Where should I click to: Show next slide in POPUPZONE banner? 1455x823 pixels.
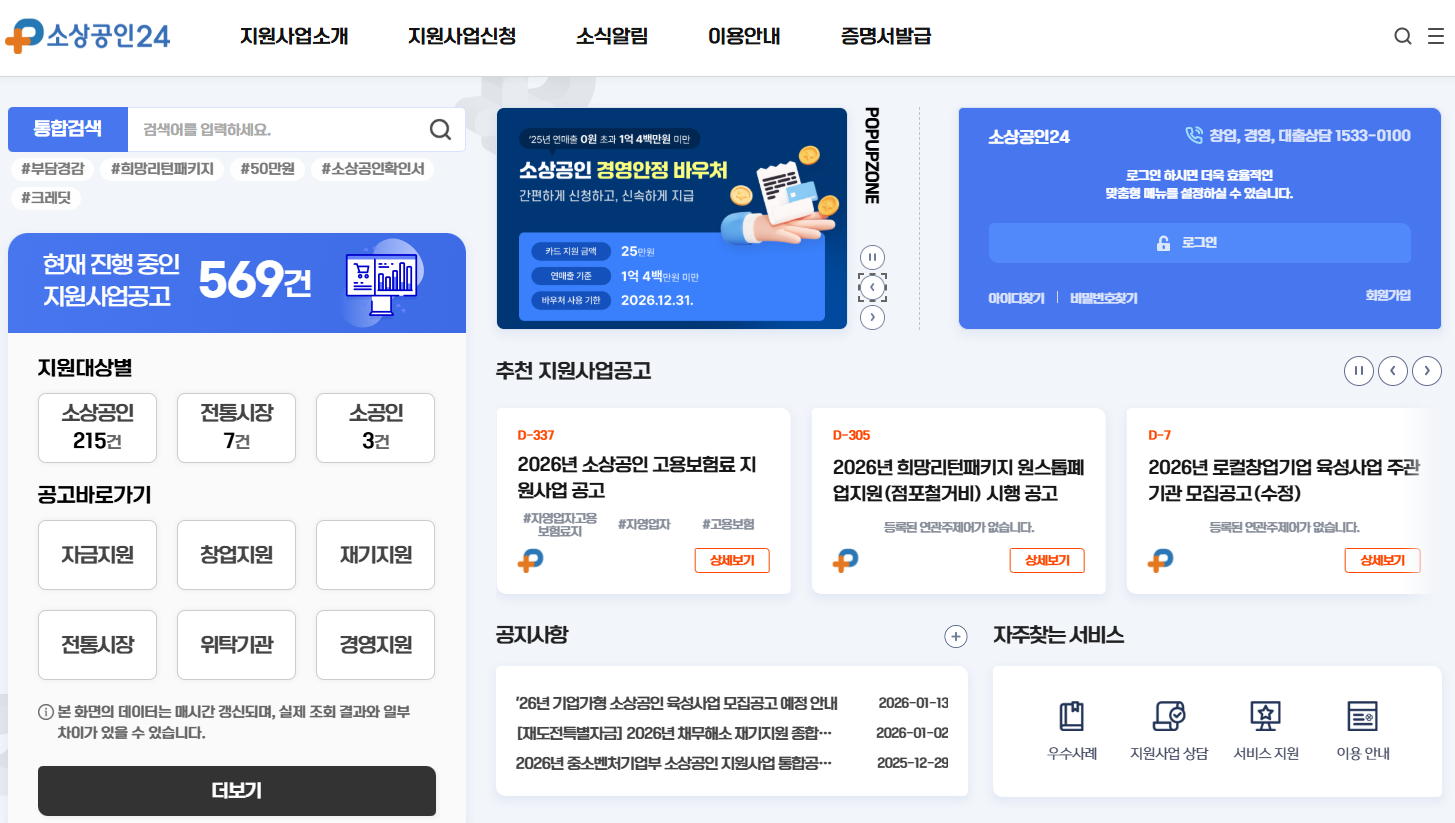coord(871,317)
